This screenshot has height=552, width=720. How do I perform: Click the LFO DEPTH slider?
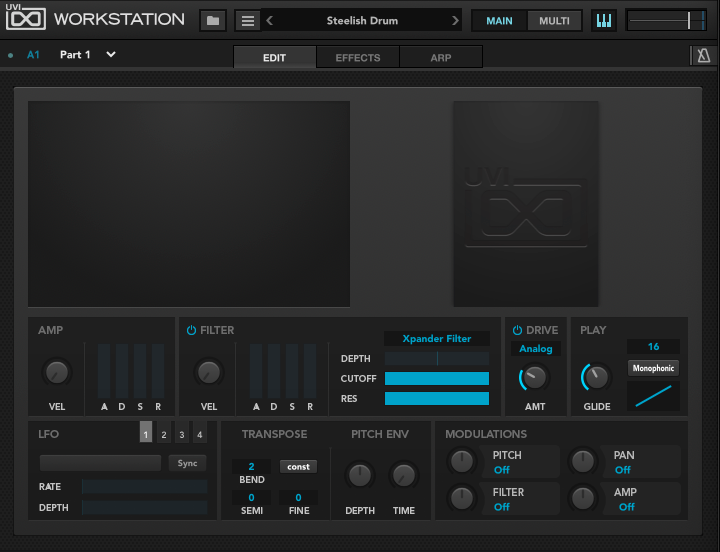(144, 507)
